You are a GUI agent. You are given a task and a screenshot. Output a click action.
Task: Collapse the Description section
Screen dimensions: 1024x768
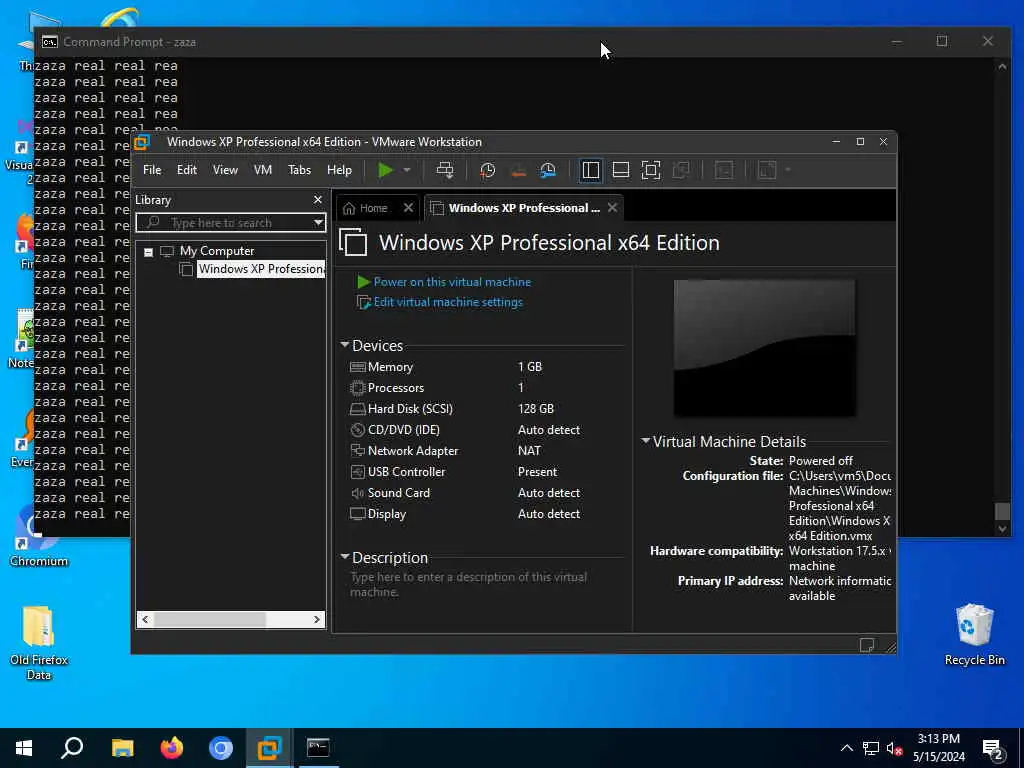coord(344,557)
